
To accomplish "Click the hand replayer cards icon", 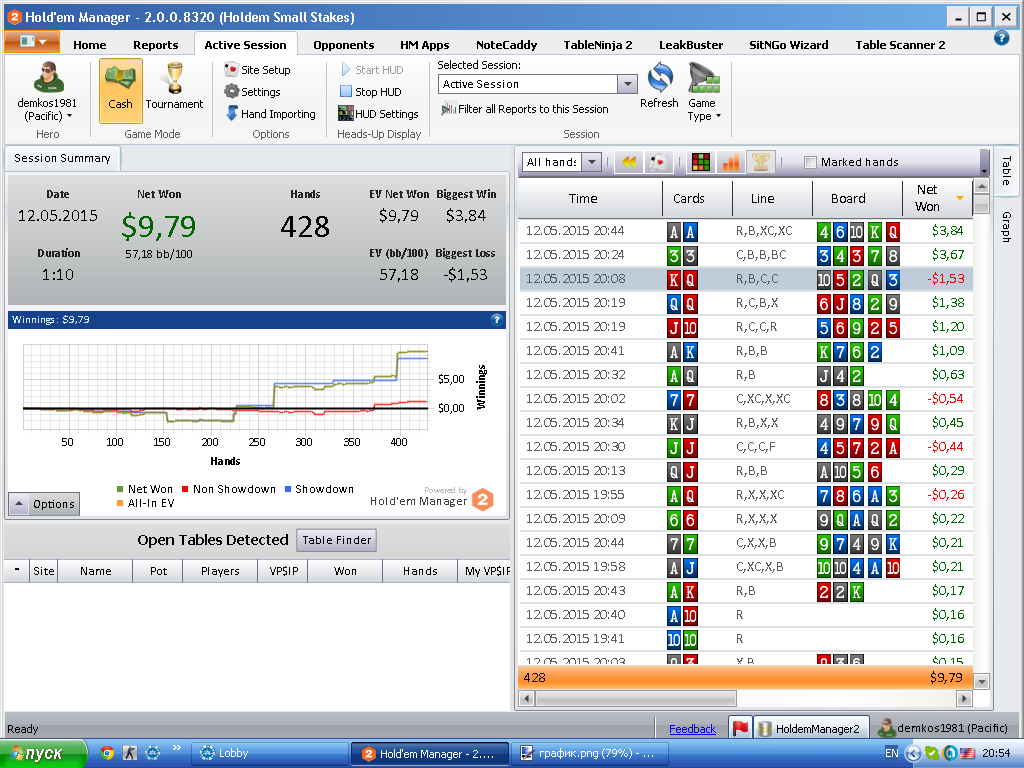I will [x=658, y=162].
